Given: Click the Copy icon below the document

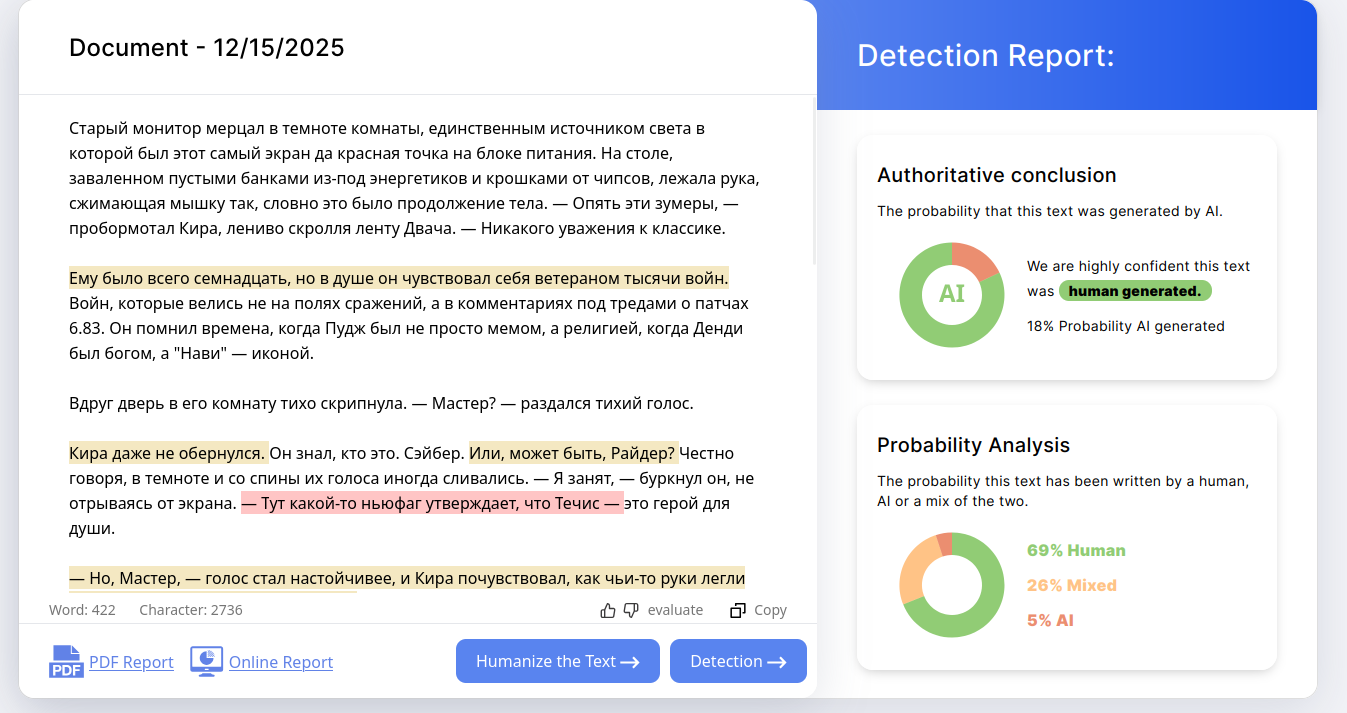Looking at the screenshot, I should pos(739,610).
